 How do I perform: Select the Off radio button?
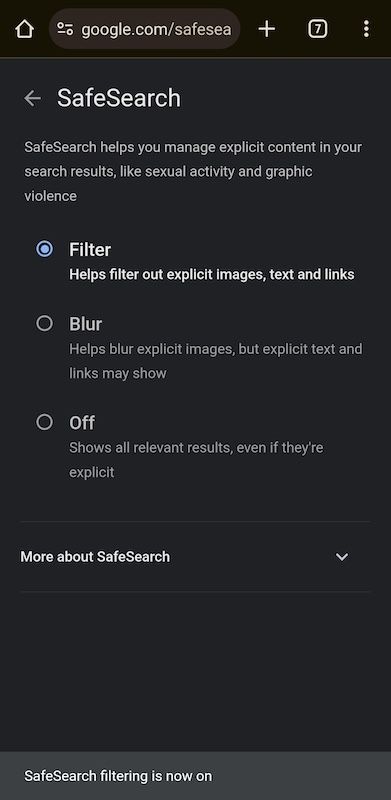point(44,422)
